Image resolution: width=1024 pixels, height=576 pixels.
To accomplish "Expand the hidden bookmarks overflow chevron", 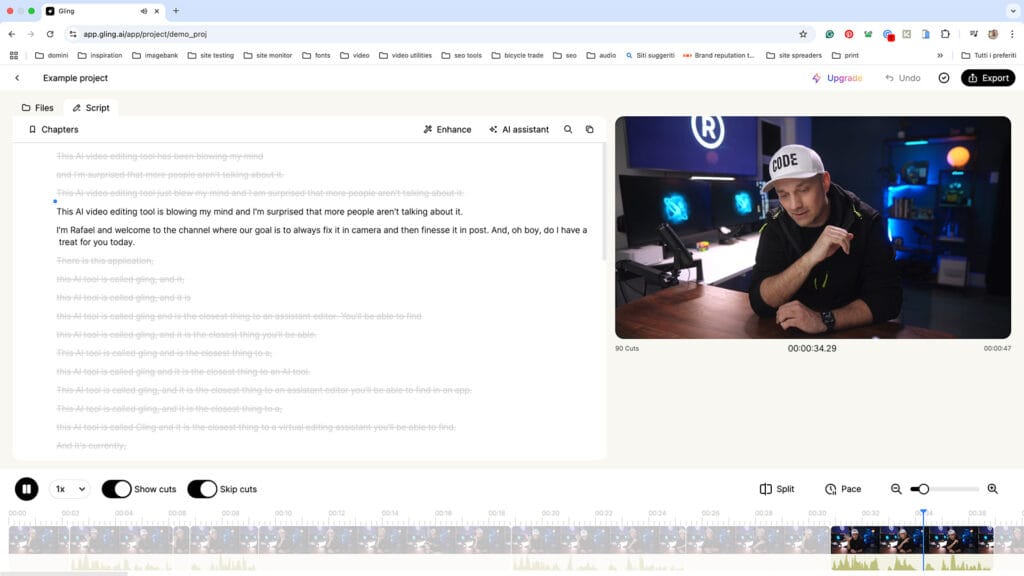I will tap(940, 55).
